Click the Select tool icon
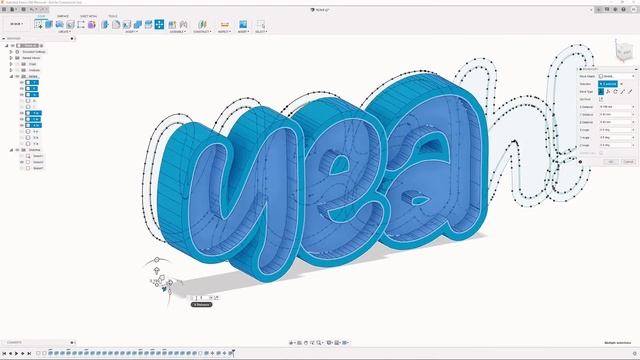This screenshot has height=360, width=640. (260, 24)
